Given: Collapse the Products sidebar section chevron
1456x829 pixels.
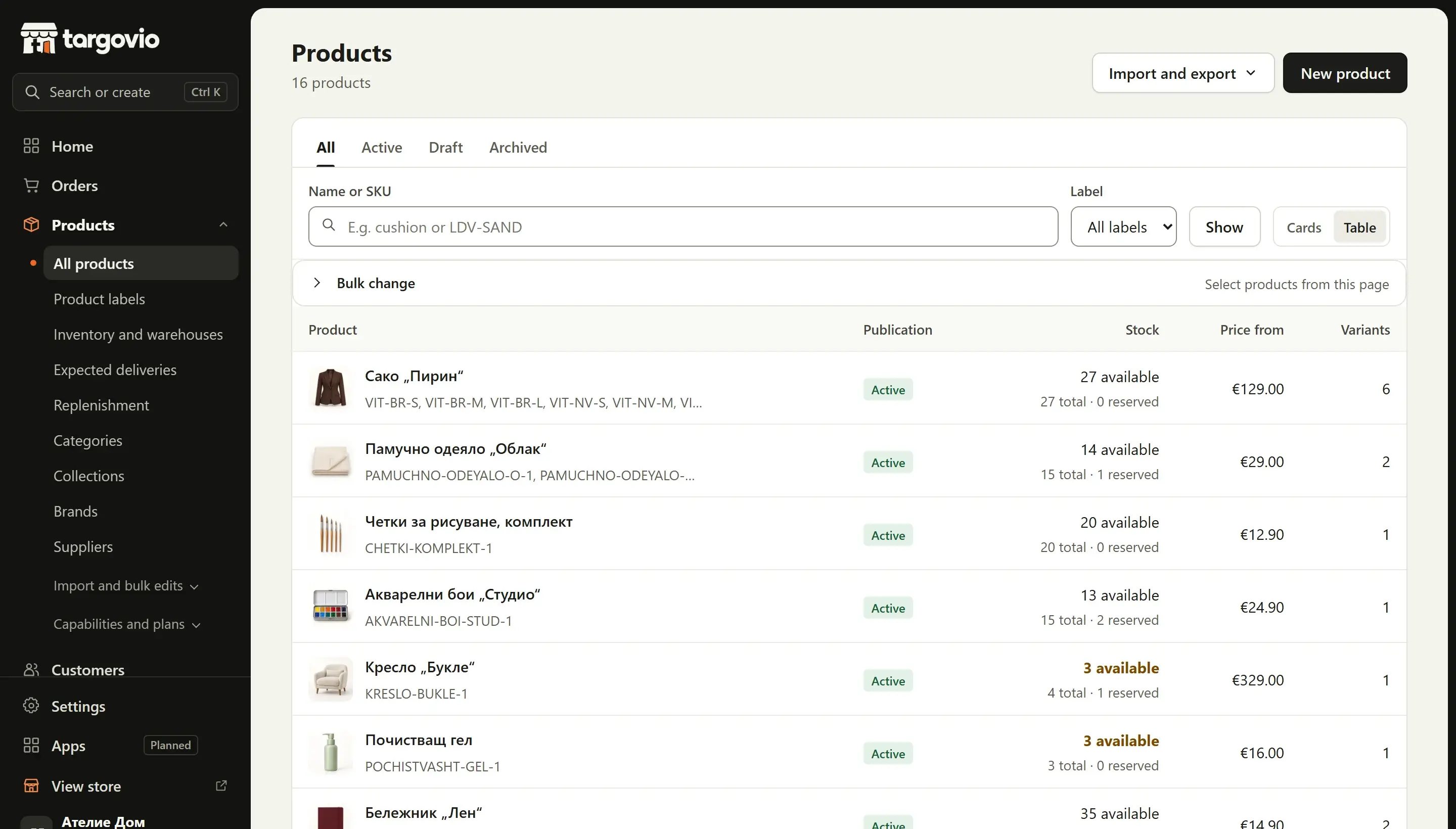Looking at the screenshot, I should click(x=223, y=225).
